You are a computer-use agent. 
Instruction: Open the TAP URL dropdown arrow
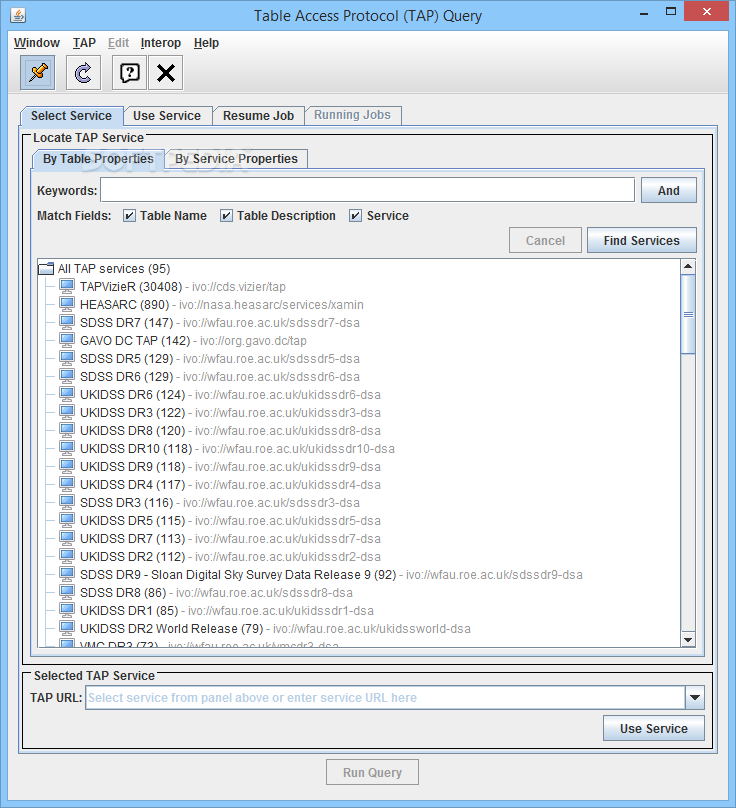(x=695, y=698)
